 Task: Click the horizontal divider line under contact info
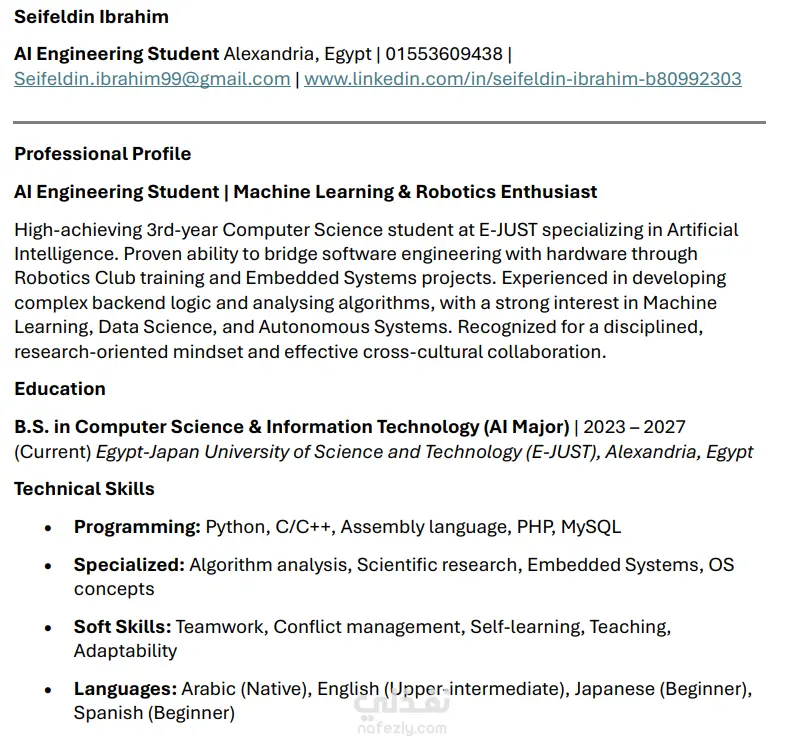390,123
